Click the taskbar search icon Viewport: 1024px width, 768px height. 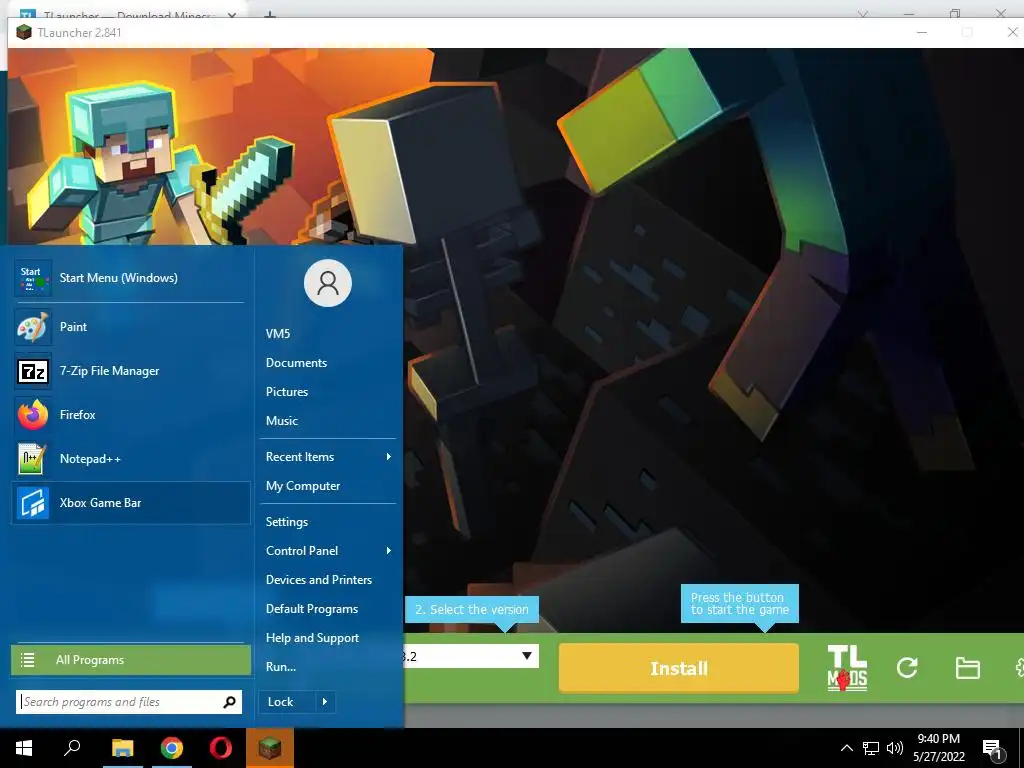point(72,748)
